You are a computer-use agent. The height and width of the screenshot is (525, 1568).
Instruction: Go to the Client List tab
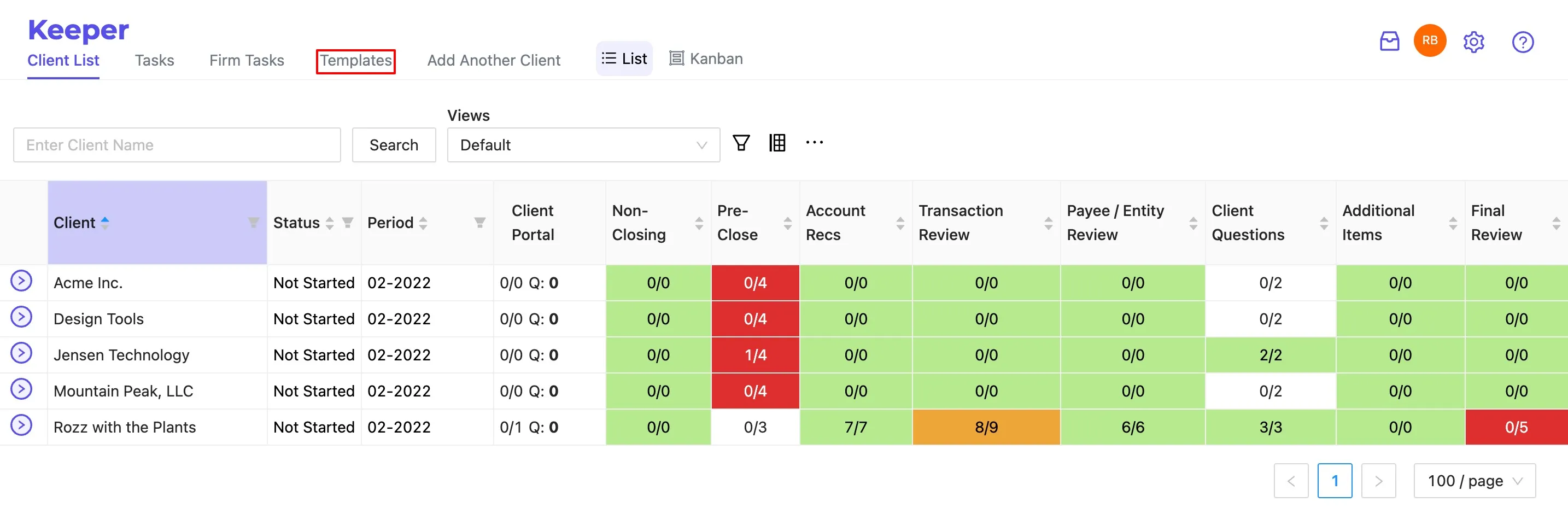pos(63,60)
